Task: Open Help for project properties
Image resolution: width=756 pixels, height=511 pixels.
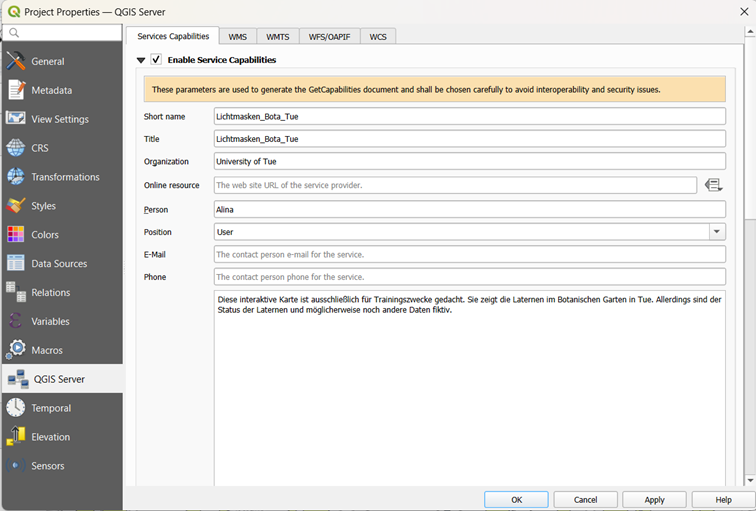Action: pos(723,500)
